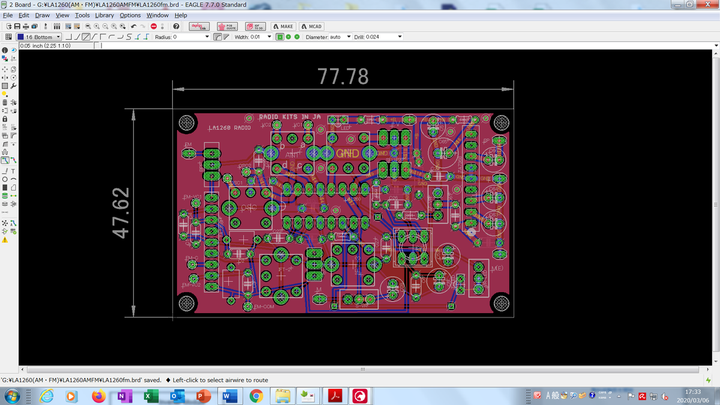This screenshot has width=720, height=405.
Task: Open the Tools menu
Action: tap(82, 15)
